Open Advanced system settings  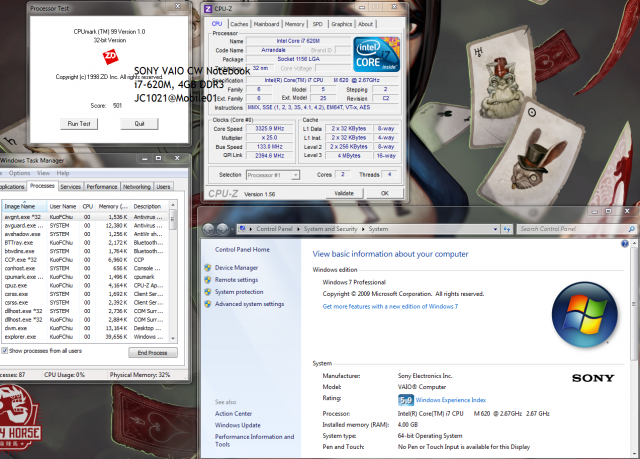[x=249, y=304]
